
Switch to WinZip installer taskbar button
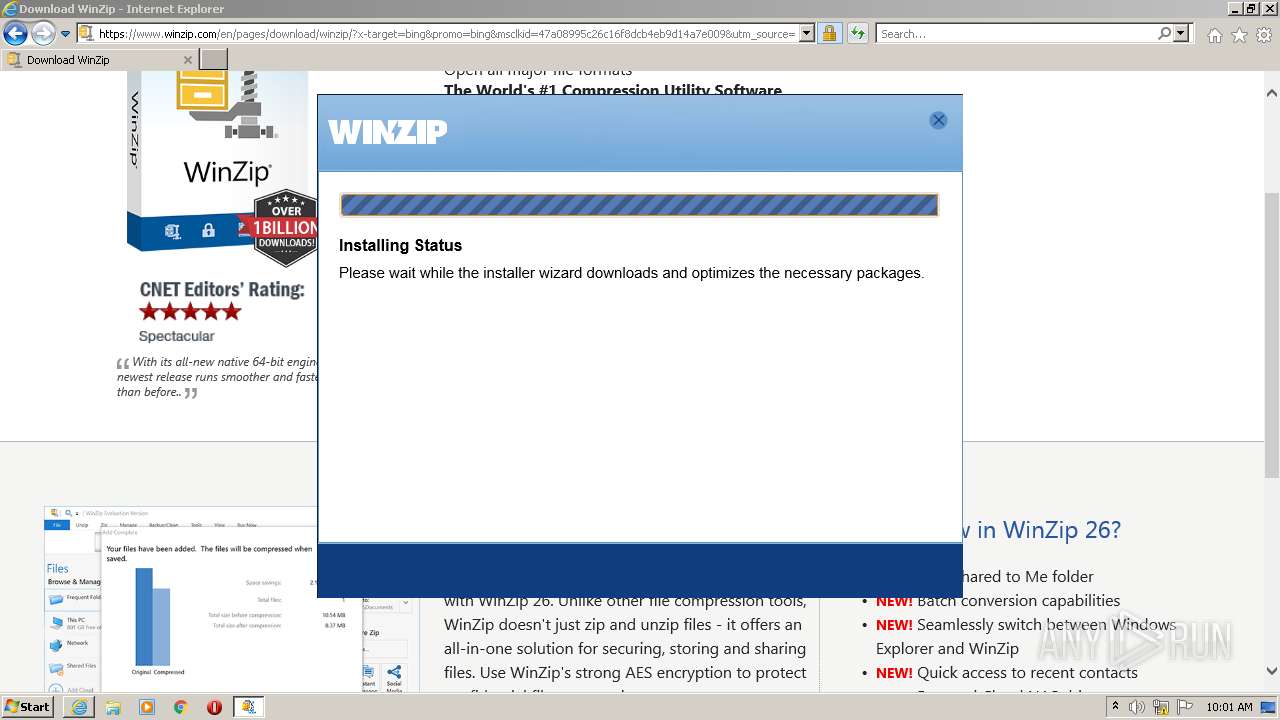pyautogui.click(x=248, y=707)
